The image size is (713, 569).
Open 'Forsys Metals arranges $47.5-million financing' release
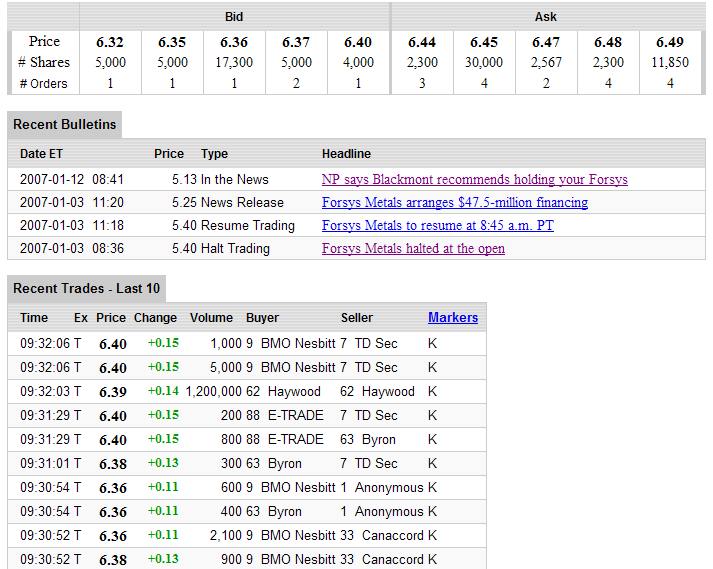[455, 202]
